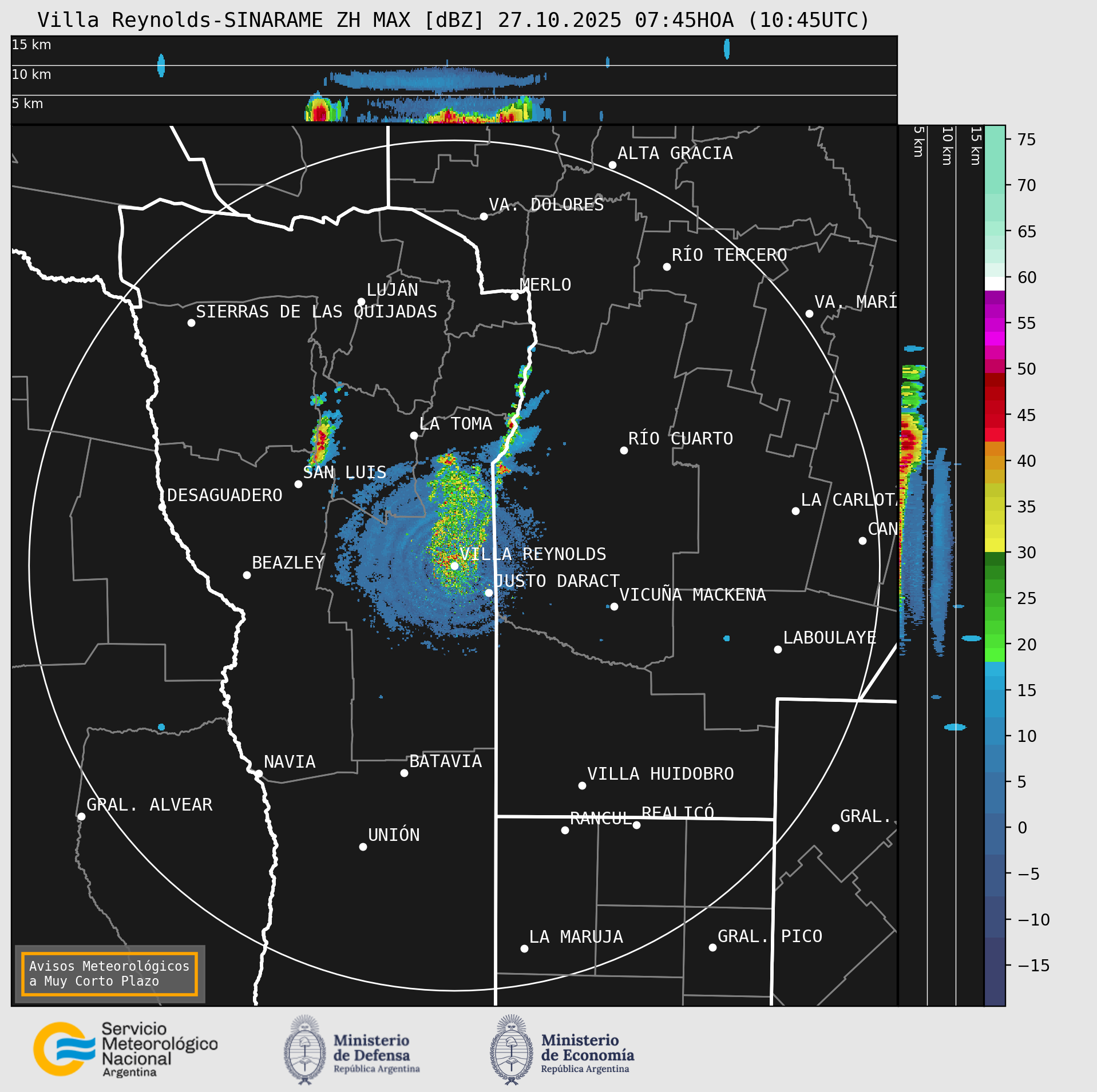This screenshot has width=1097, height=1092.
Task: Click the Alta Gracia city marker dot
Action: [x=612, y=165]
